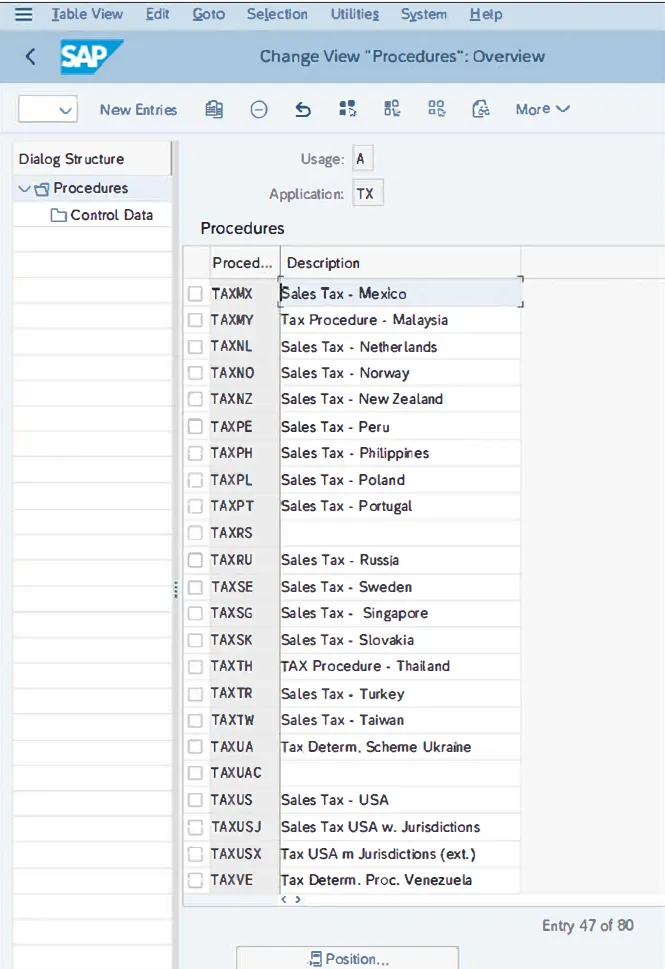Click the Delete (minus circle) toolbar icon
This screenshot has width=665, height=969.
259,110
